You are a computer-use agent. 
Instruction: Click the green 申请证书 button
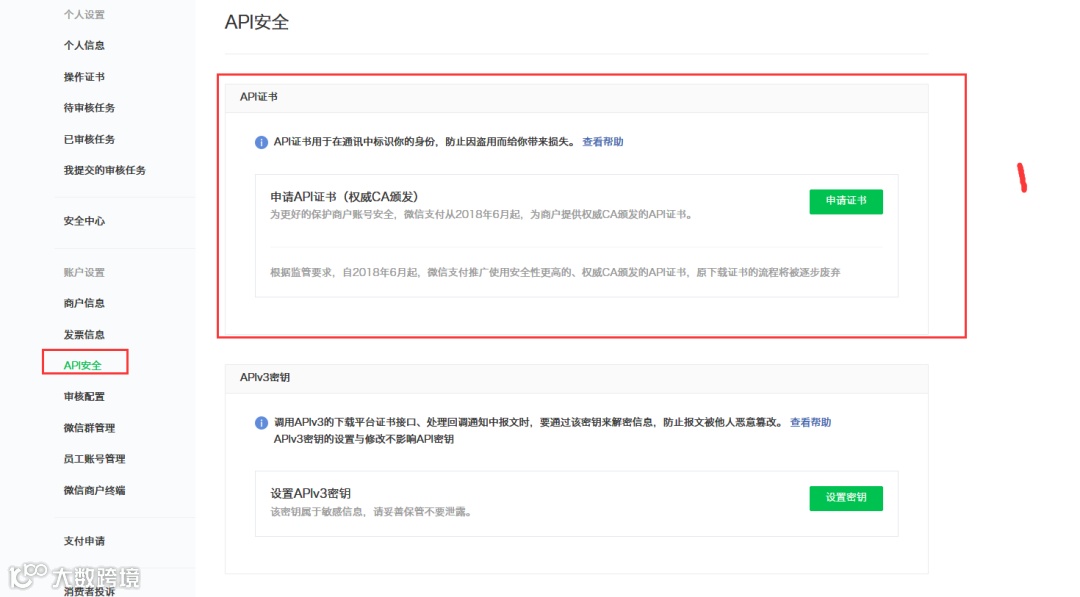pyautogui.click(x=846, y=201)
